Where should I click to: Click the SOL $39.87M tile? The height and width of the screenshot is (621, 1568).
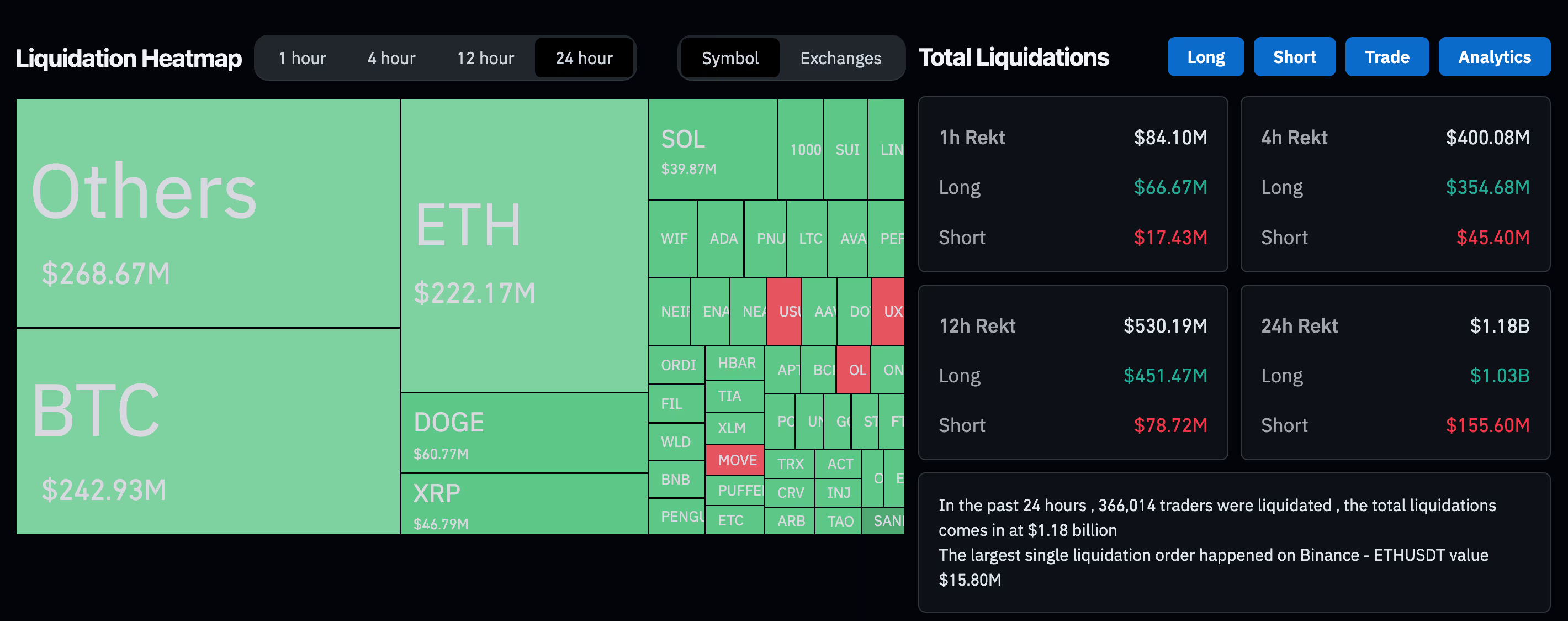[x=712, y=149]
